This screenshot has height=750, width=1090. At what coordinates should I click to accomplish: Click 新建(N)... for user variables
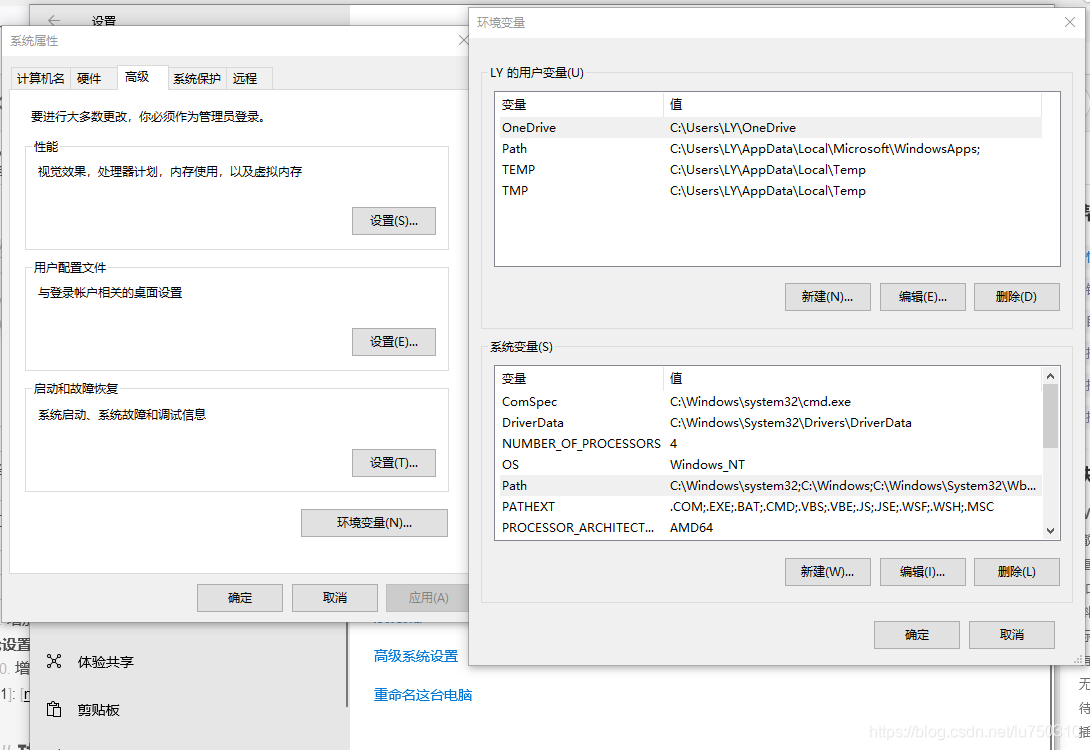[x=827, y=297]
